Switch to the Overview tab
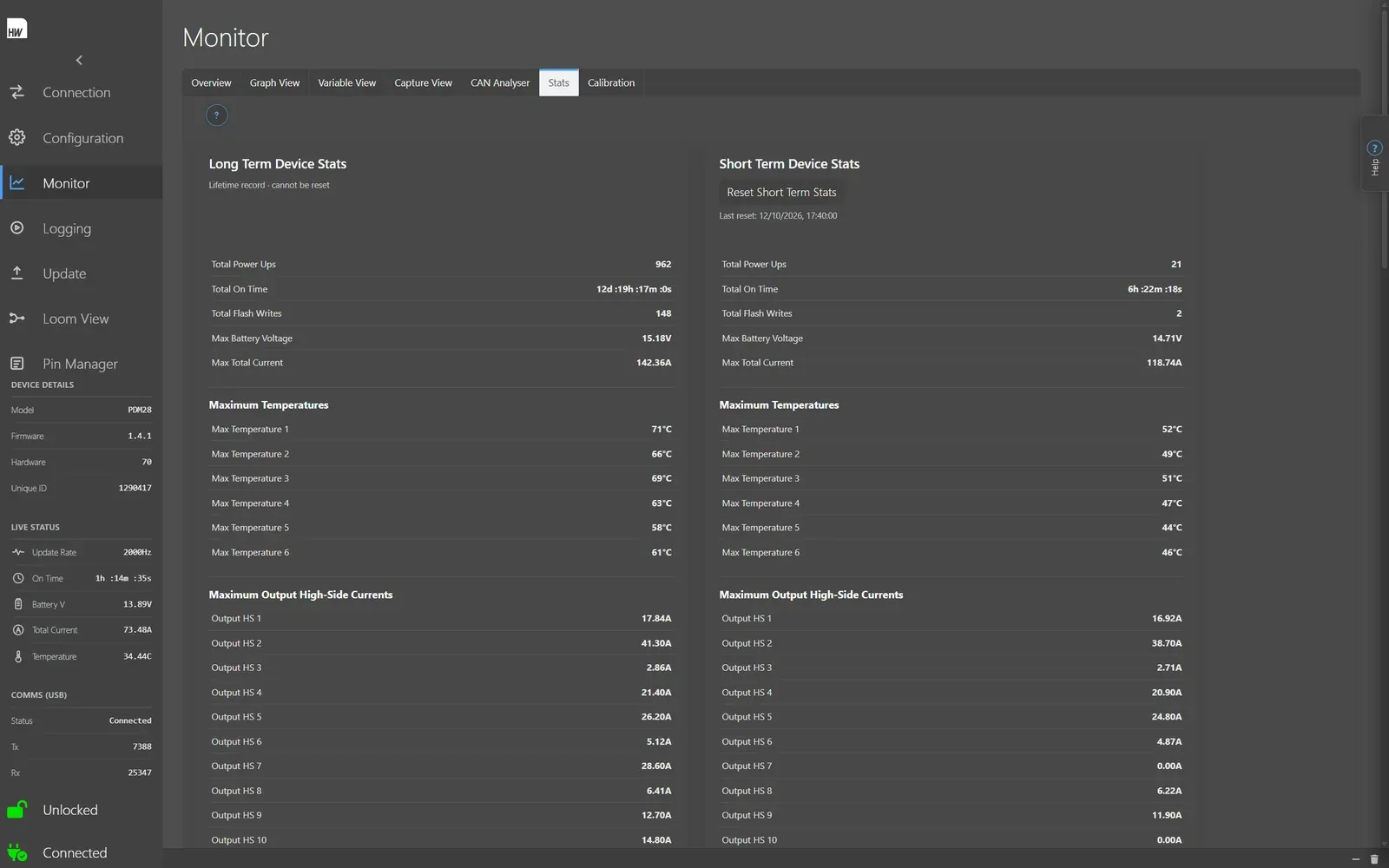The image size is (1389, 868). tap(211, 82)
